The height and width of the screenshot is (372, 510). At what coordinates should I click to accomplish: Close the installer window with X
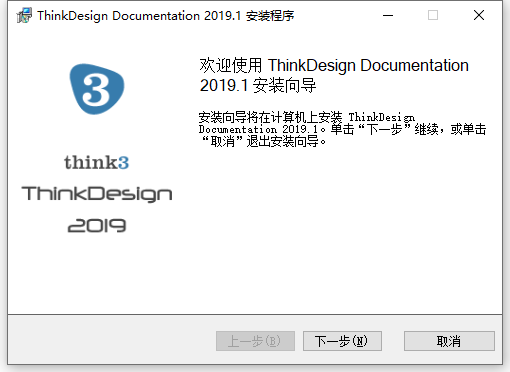pos(479,15)
